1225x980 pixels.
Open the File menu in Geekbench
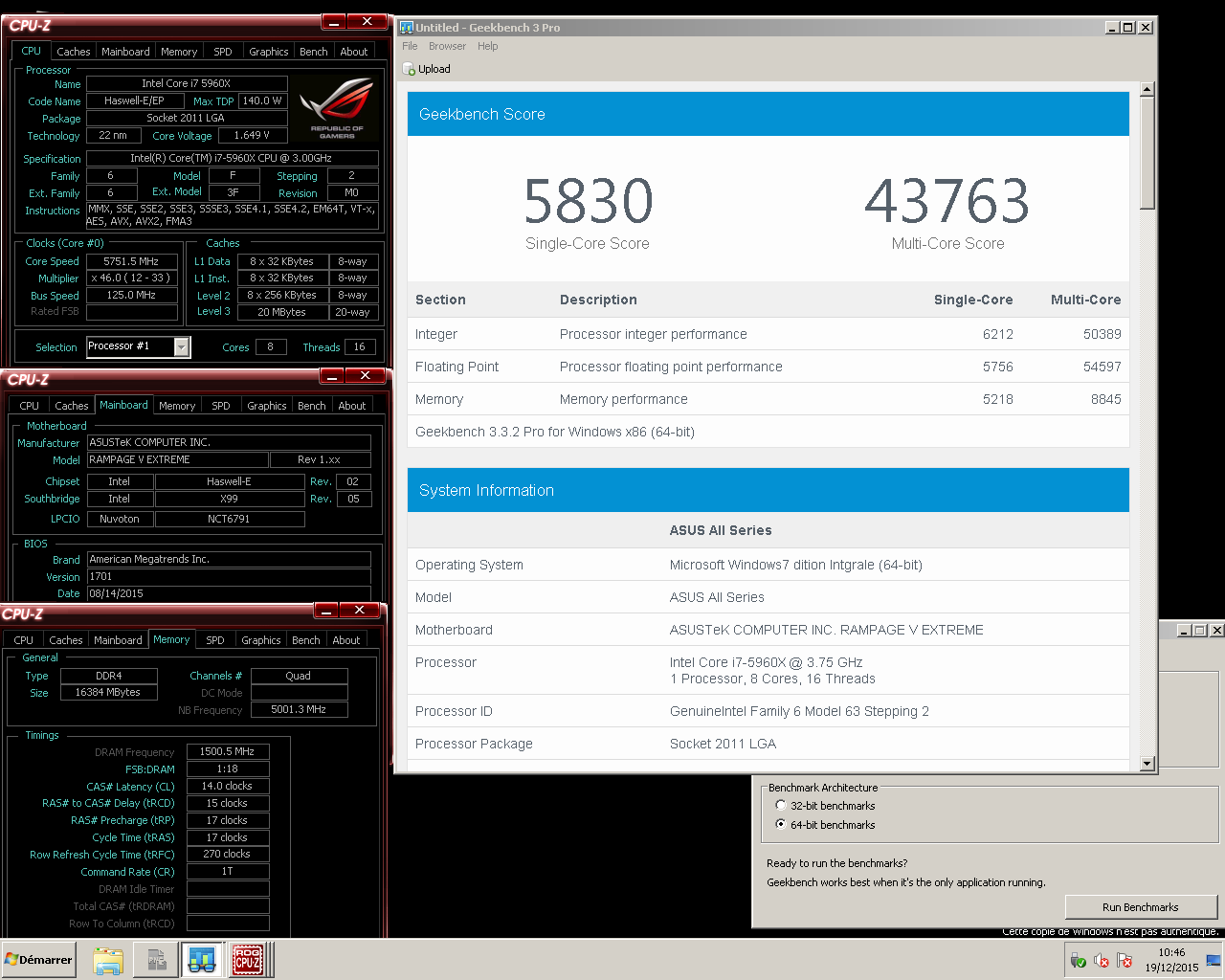[x=410, y=46]
